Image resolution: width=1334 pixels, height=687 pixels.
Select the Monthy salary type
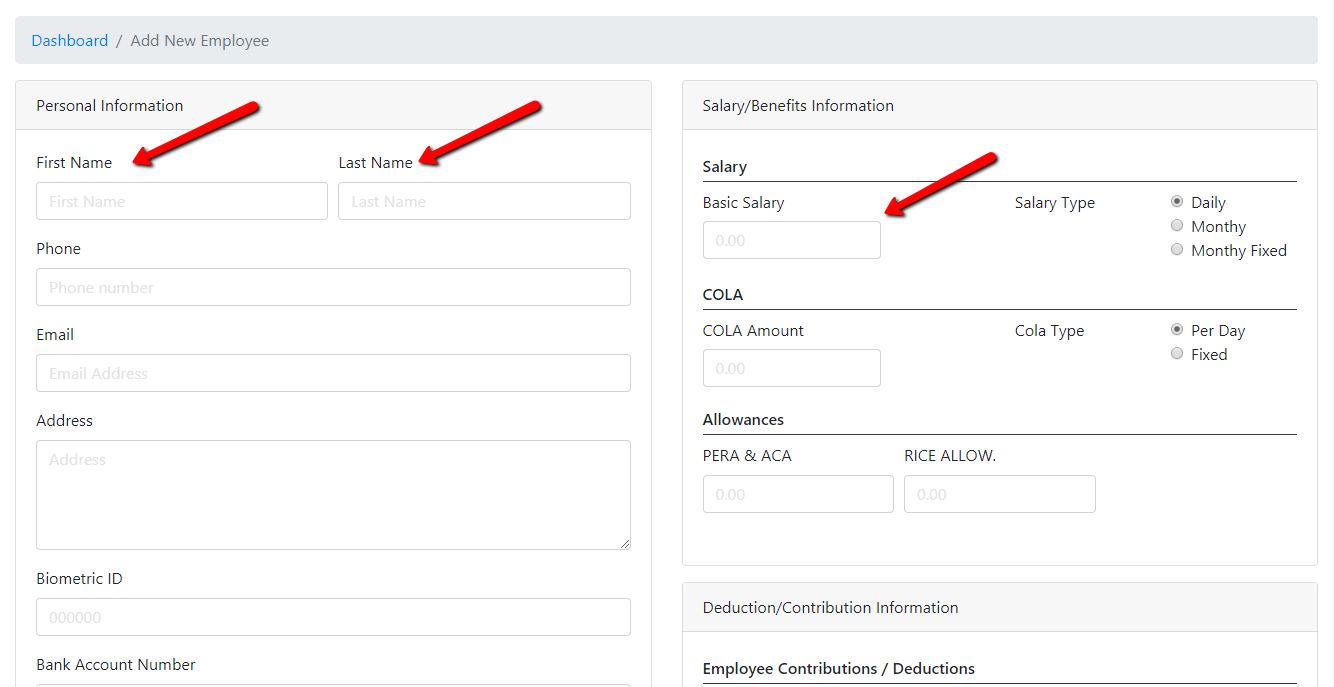coord(1177,225)
